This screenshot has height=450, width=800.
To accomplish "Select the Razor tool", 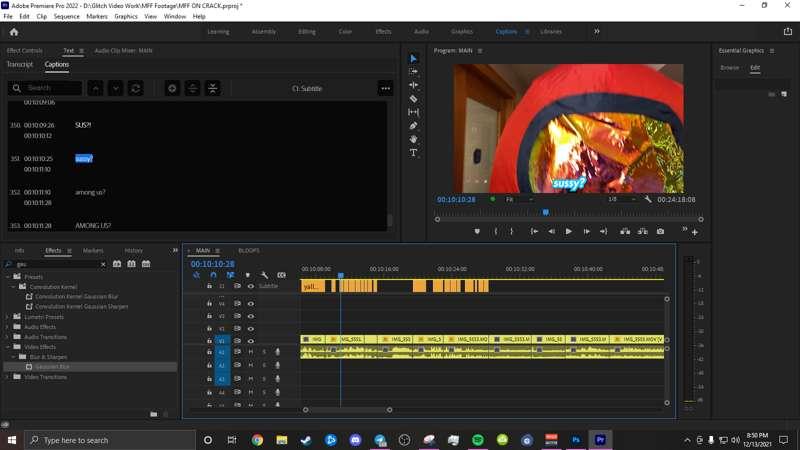I will [x=413, y=98].
